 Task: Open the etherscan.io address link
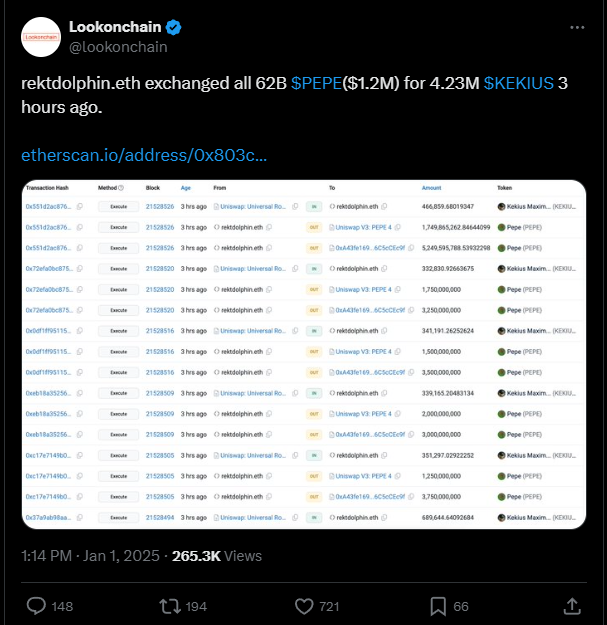[144, 155]
